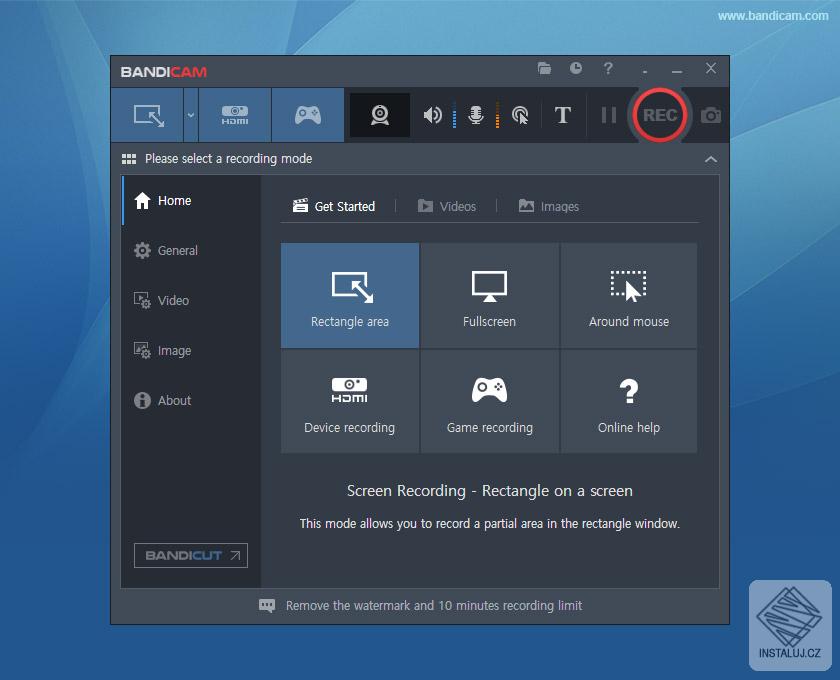Open the Online help tile
The height and width of the screenshot is (680, 840).
pos(629,401)
